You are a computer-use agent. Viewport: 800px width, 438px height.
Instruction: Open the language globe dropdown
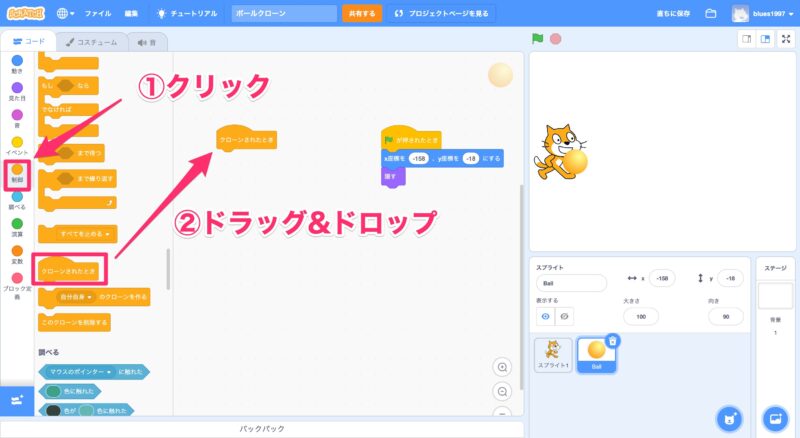tap(66, 14)
